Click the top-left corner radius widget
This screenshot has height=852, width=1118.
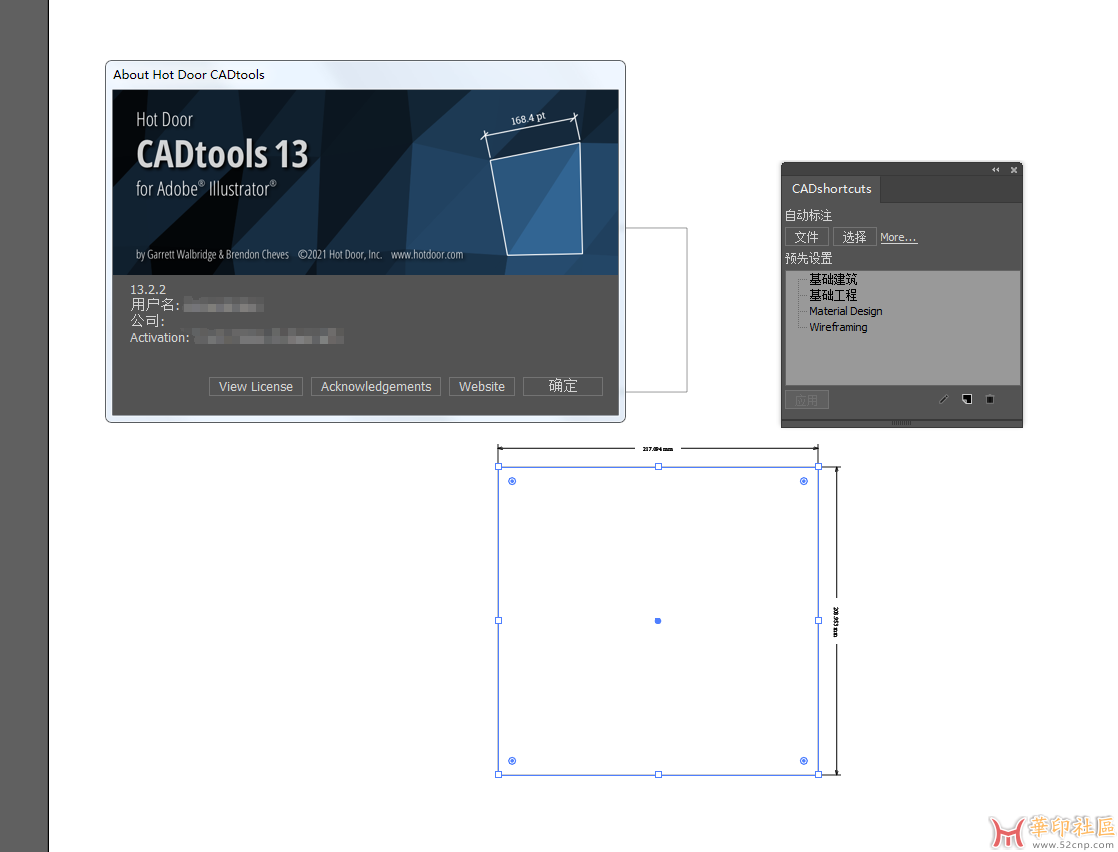coord(512,481)
